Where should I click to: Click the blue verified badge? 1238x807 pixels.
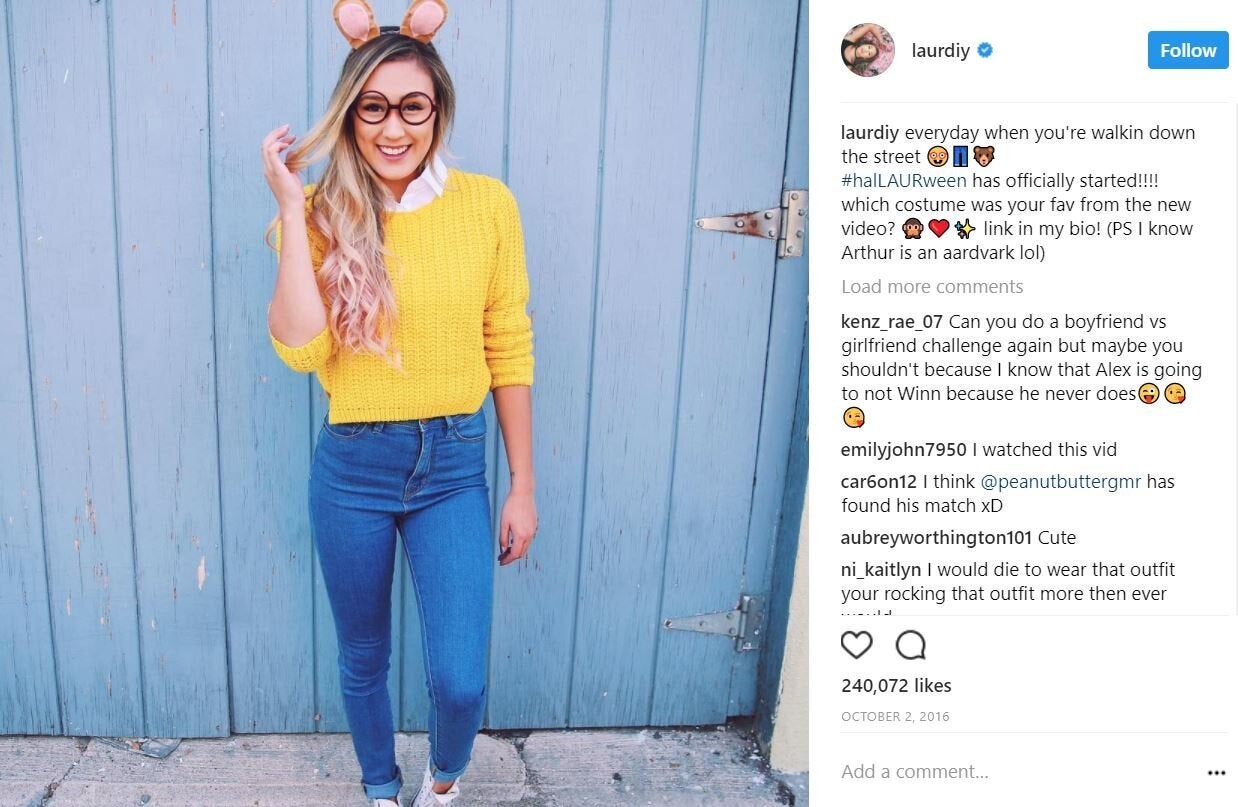pos(984,50)
